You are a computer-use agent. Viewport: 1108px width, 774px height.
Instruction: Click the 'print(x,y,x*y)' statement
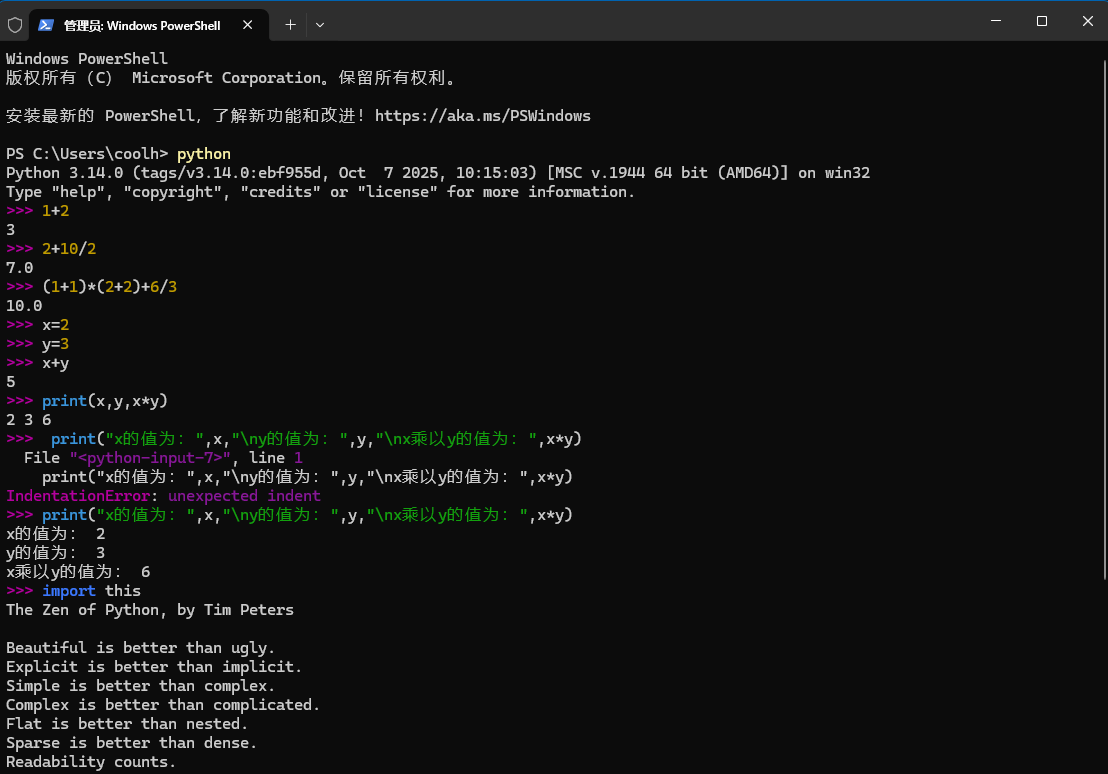tap(105, 401)
